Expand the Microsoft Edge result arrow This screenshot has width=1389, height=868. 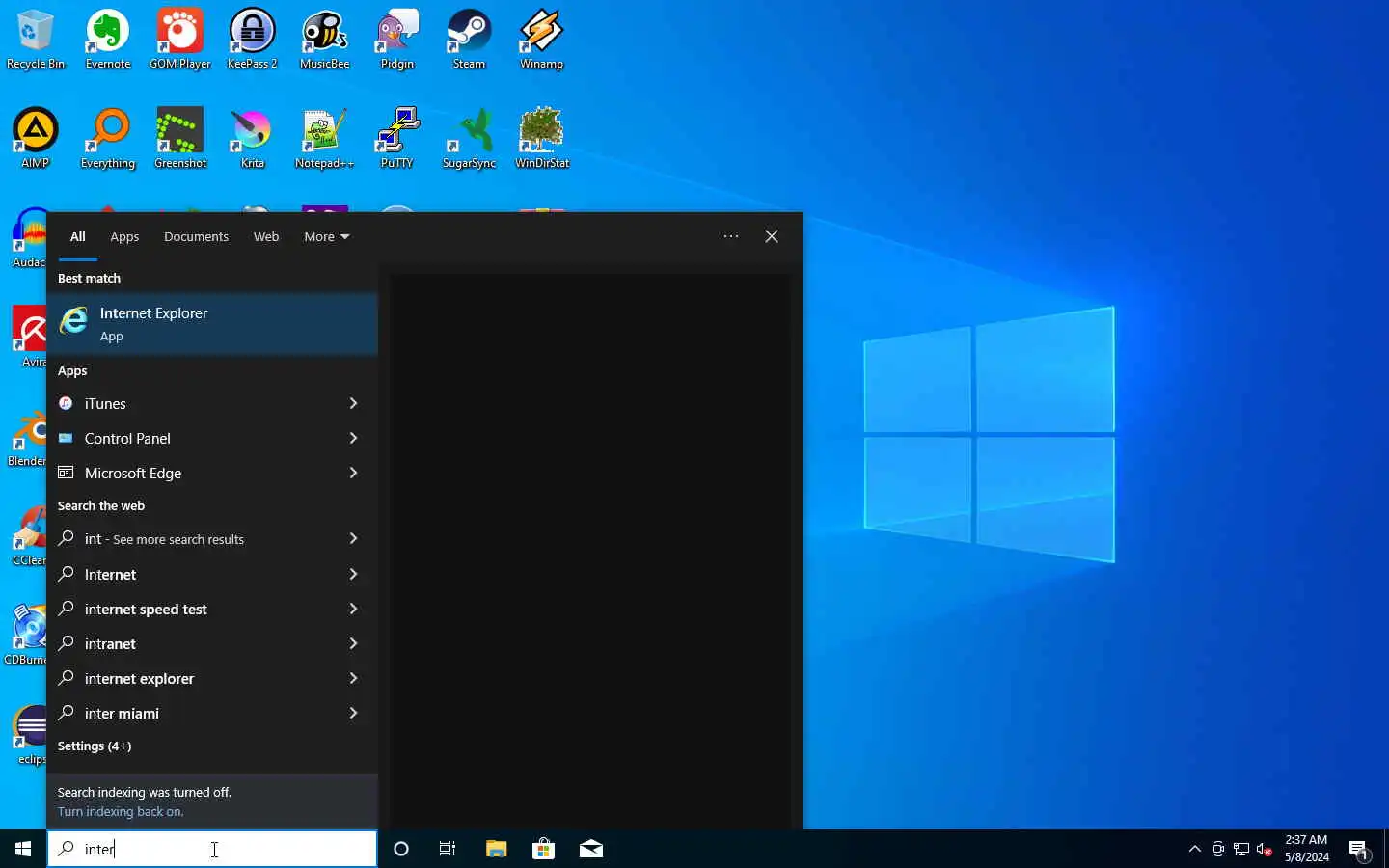point(353,473)
